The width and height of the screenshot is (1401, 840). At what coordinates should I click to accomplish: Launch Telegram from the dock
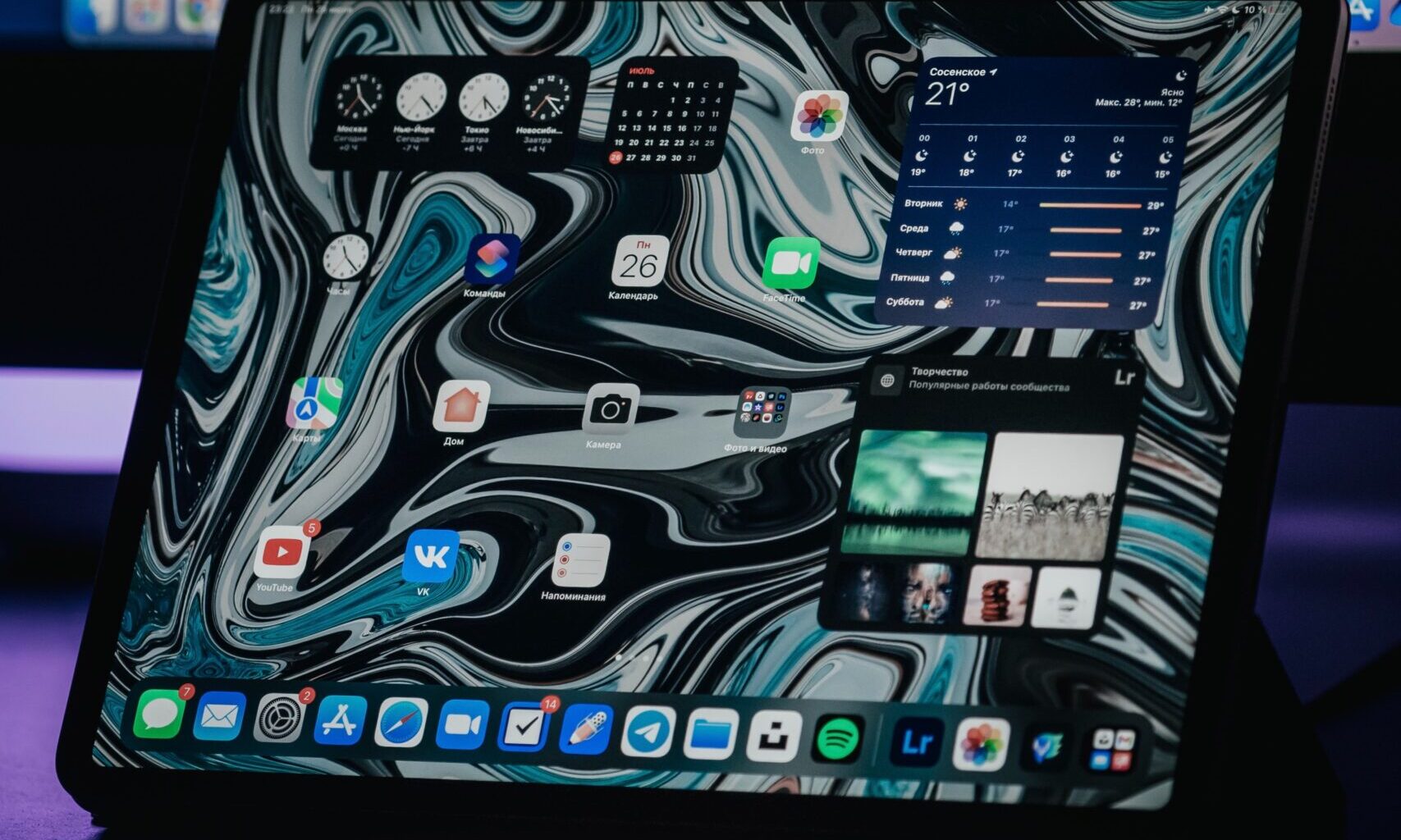point(648,731)
